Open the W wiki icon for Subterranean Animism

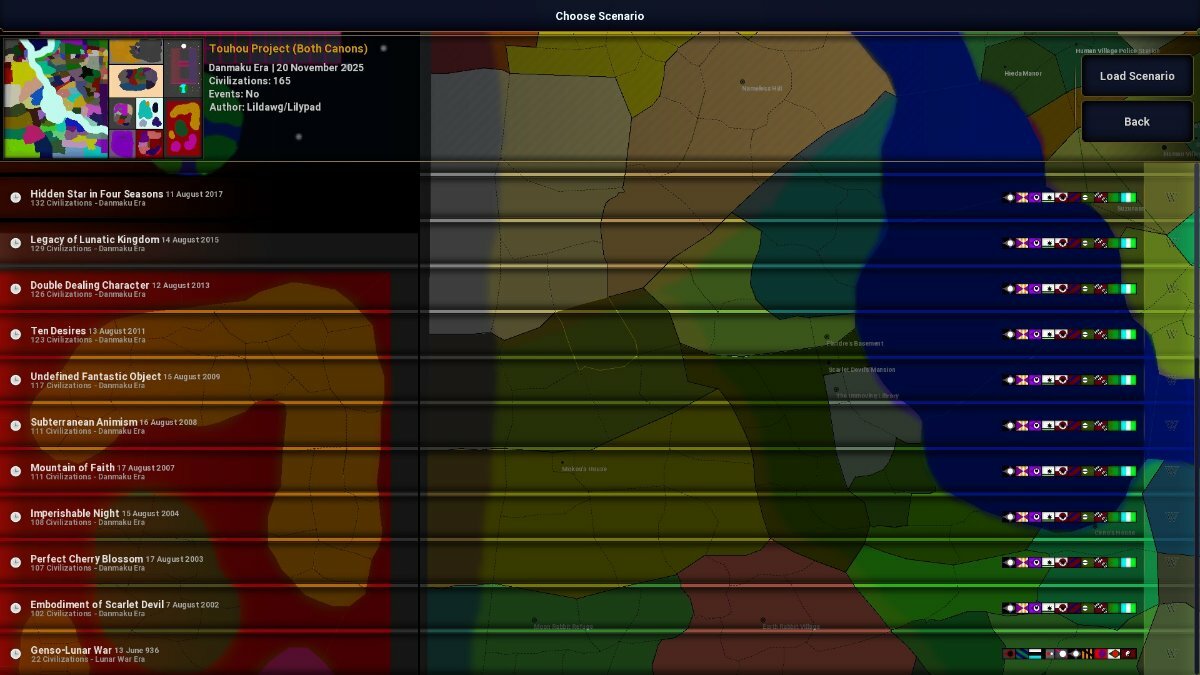(x=1171, y=426)
